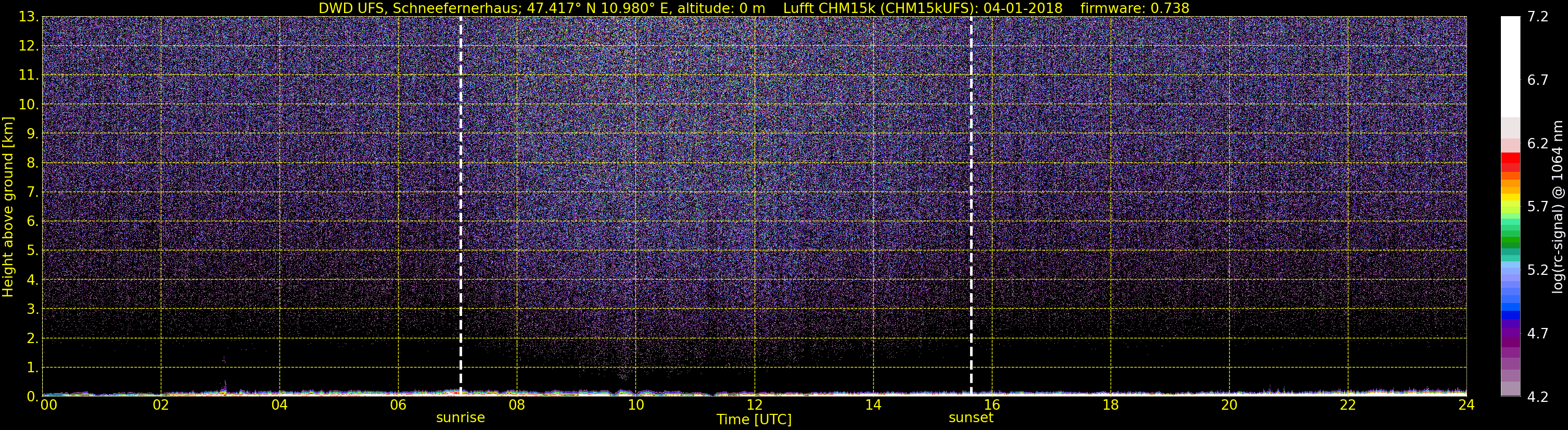Screen dimensions: 1568x430
Task: Click the chart title mentioning Schneefernerhaus
Action: pos(754,8)
